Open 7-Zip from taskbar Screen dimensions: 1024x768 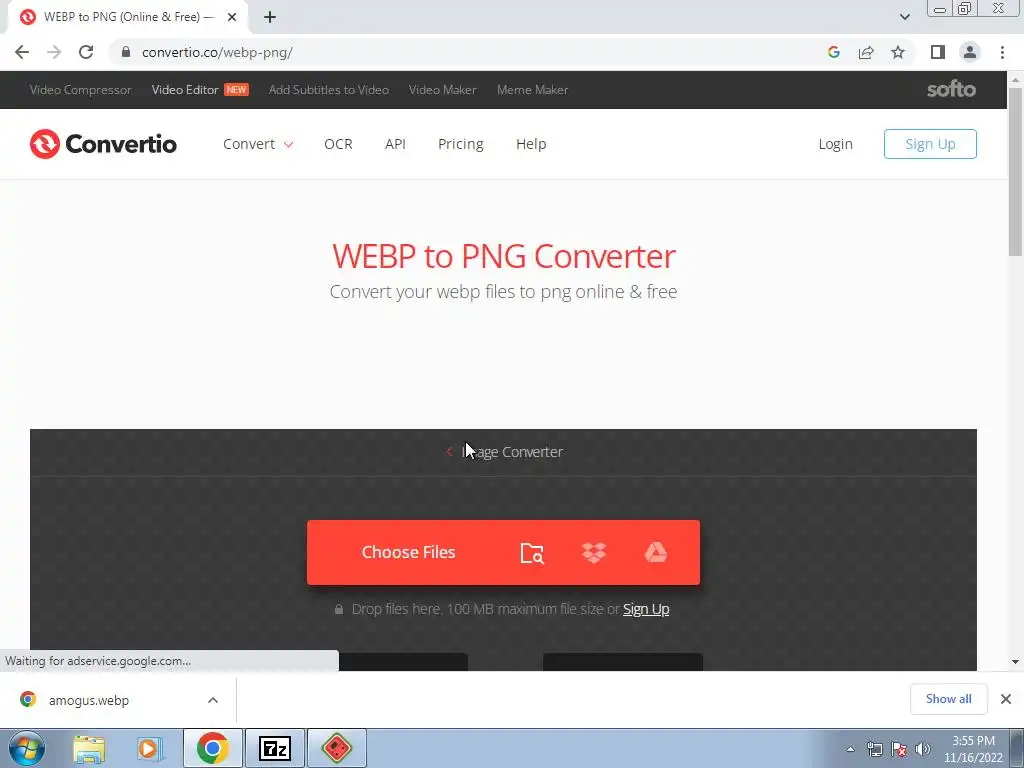[274, 748]
